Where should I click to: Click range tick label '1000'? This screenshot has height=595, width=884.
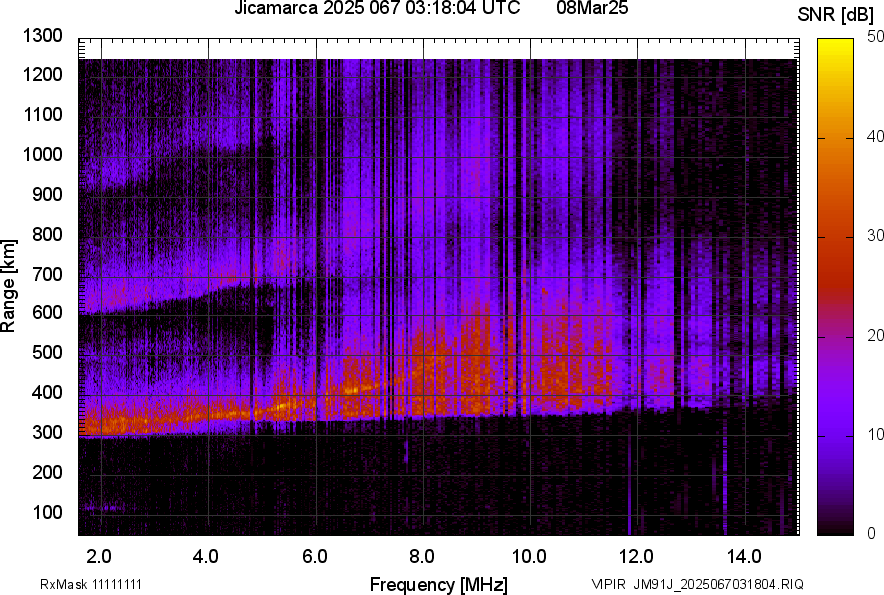(x=42, y=154)
